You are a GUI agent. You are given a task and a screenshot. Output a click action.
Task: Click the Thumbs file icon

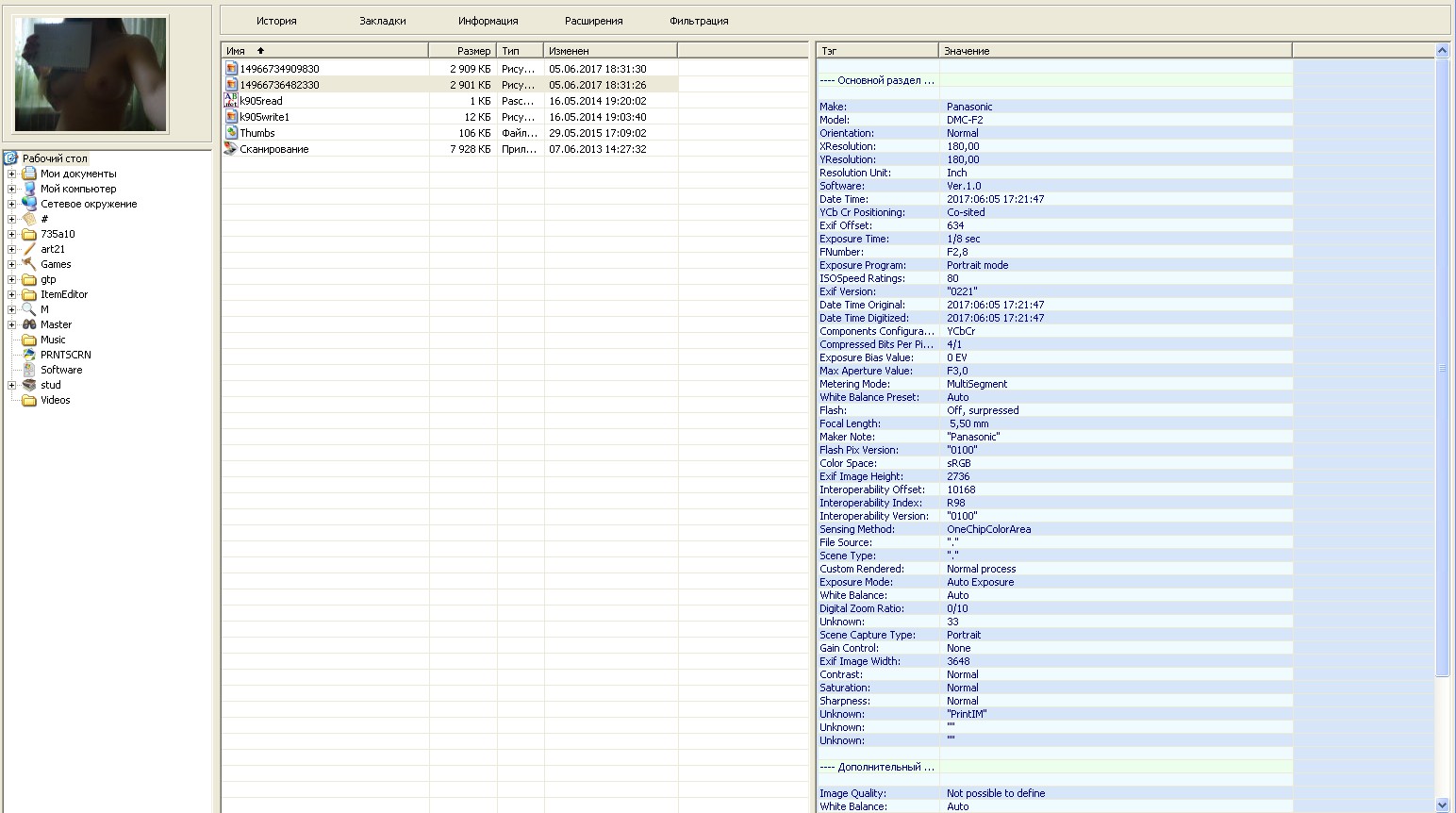click(231, 133)
